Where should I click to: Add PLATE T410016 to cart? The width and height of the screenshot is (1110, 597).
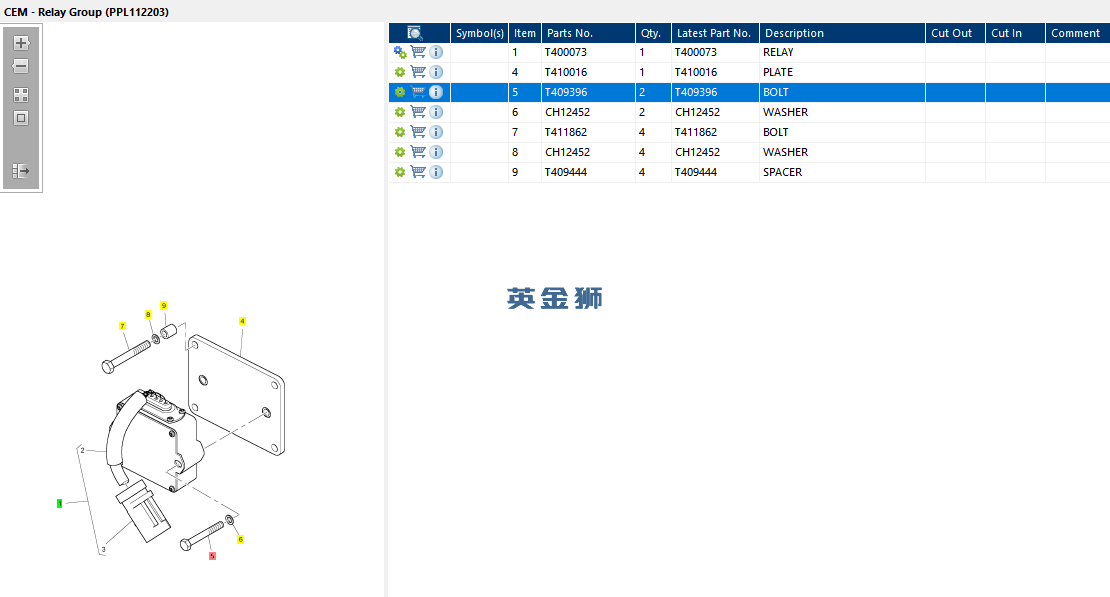click(418, 72)
